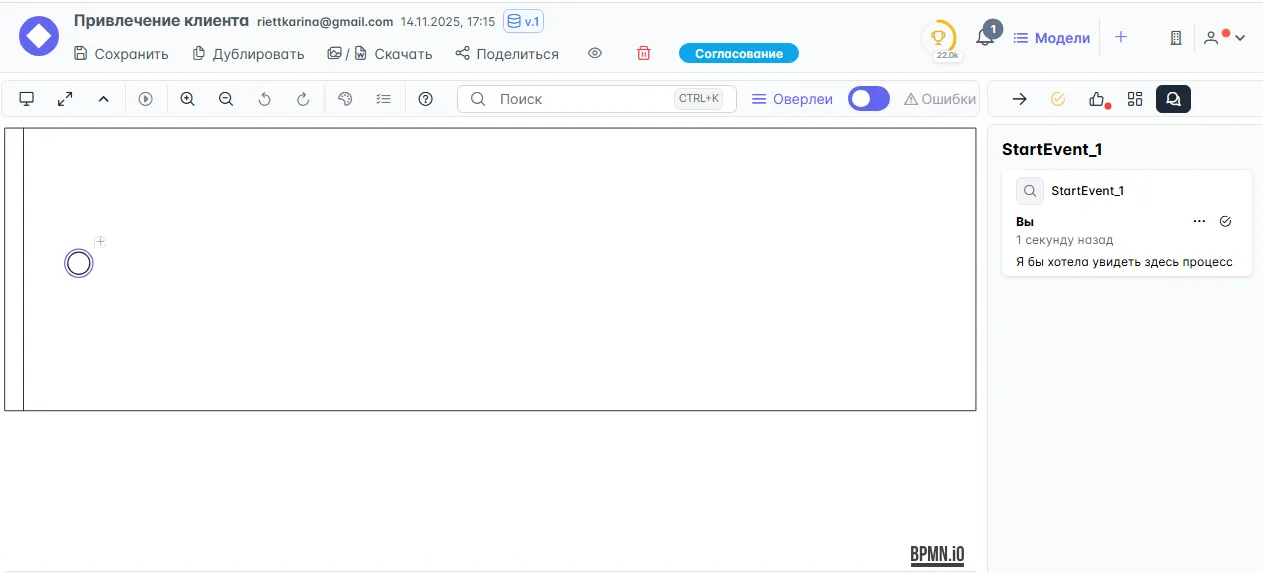Screen dimensions: 1263x573
Task: Switch to the comments panel tab
Action: click(1173, 99)
